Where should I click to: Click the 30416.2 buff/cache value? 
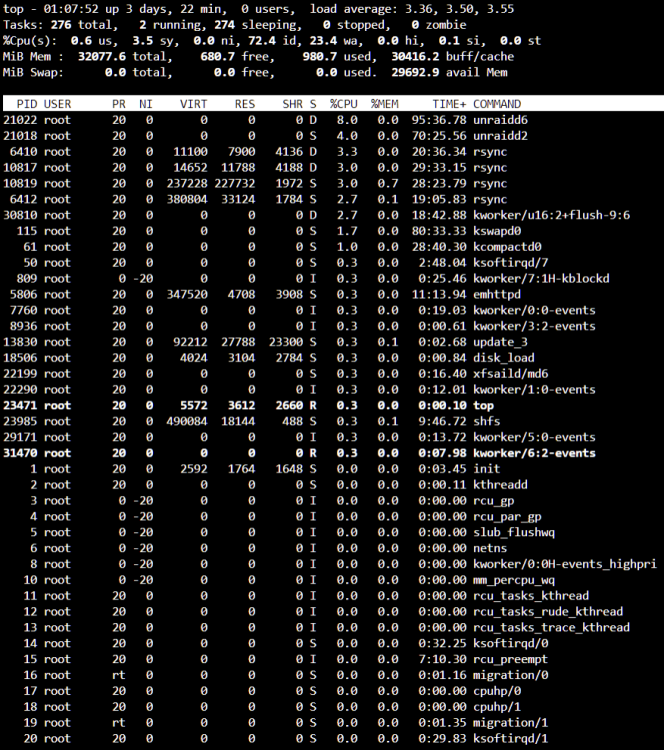tap(415, 56)
